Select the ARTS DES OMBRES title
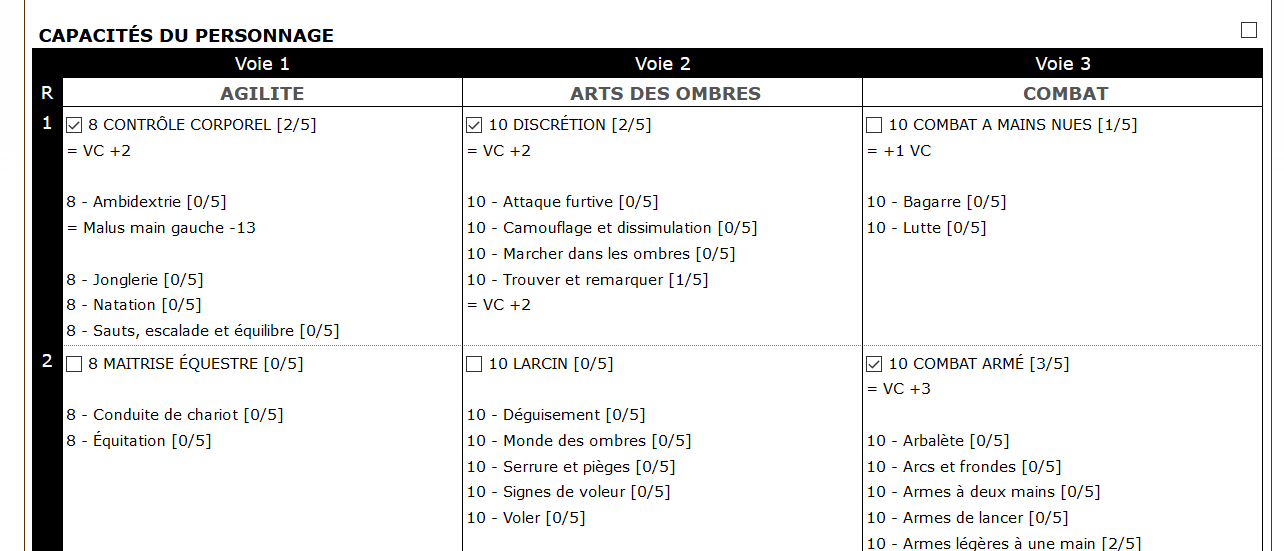This screenshot has width=1284, height=551. click(x=665, y=94)
